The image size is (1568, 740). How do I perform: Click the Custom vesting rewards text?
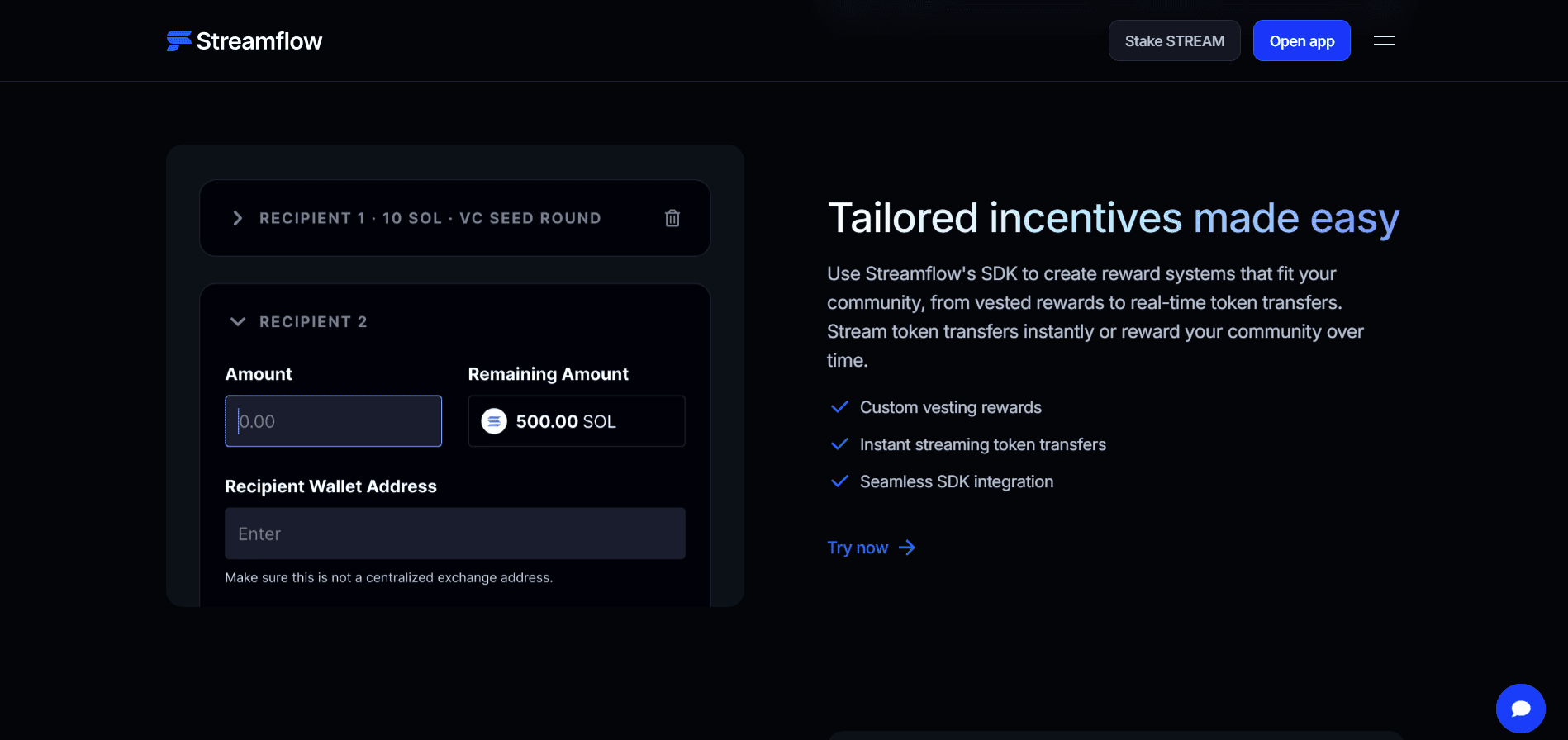(951, 407)
